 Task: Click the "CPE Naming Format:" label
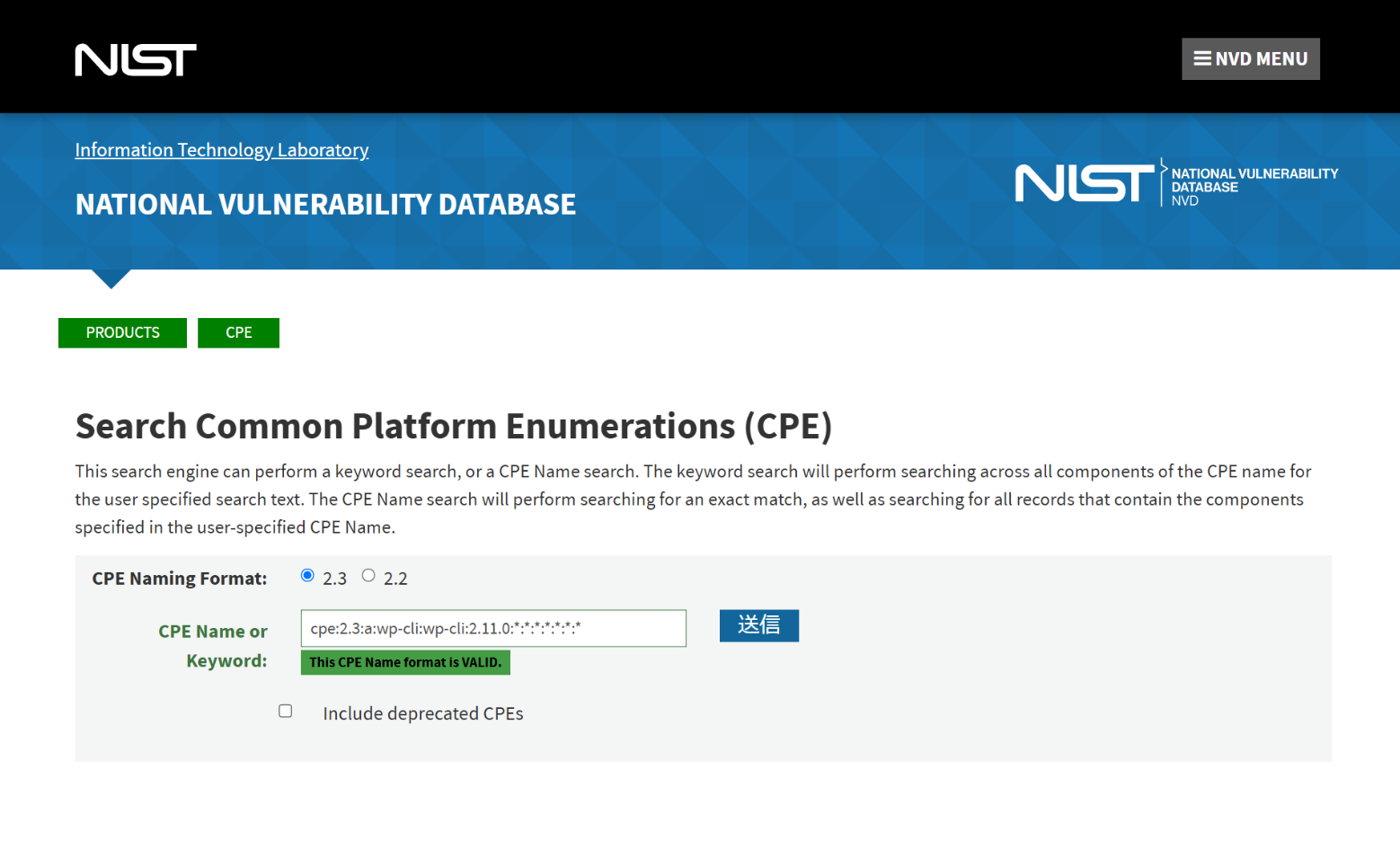click(180, 579)
